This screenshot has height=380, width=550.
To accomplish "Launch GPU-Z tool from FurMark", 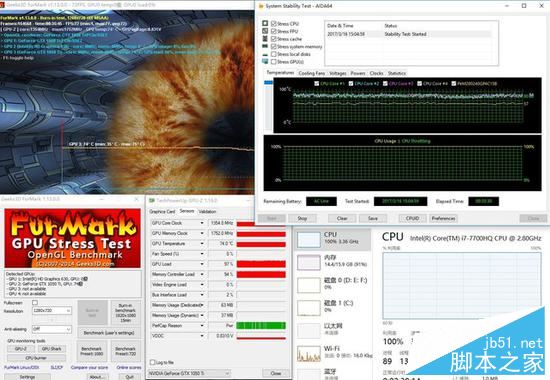I will tap(21, 349).
